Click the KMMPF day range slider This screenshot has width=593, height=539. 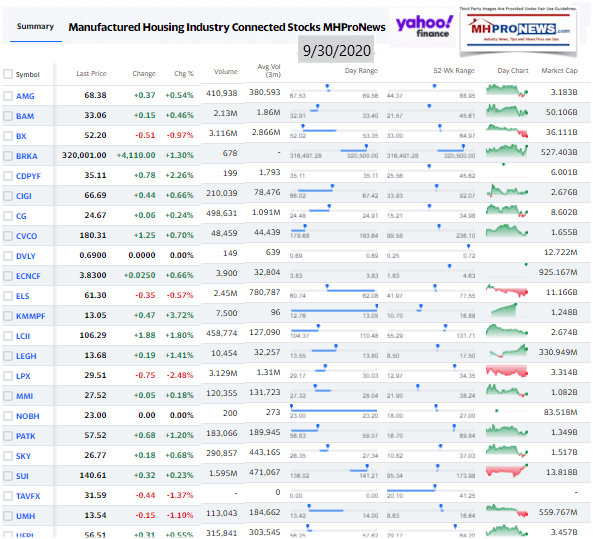(x=334, y=312)
